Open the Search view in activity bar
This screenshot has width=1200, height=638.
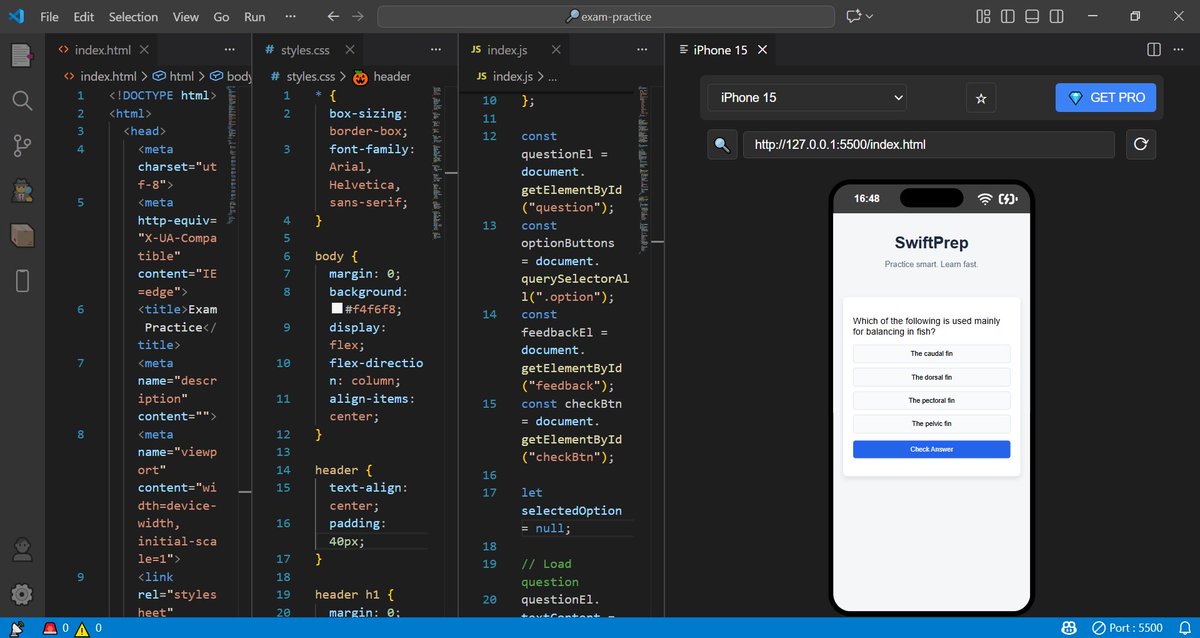pos(22,100)
